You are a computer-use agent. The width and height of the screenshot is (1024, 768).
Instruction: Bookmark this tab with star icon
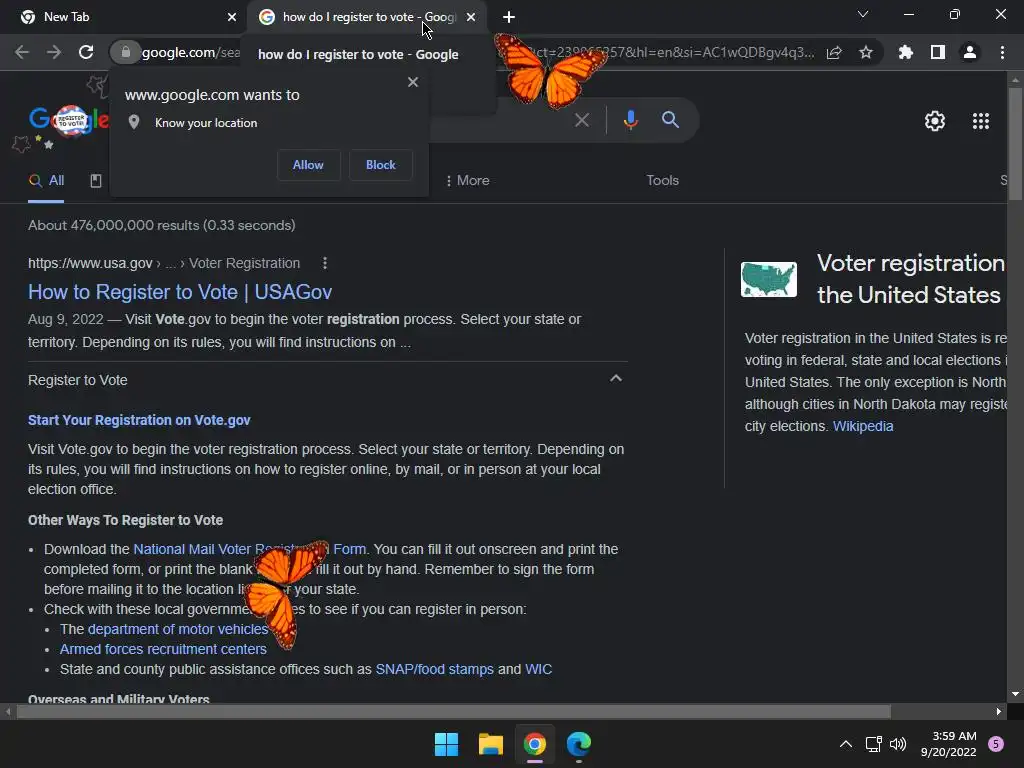click(866, 52)
